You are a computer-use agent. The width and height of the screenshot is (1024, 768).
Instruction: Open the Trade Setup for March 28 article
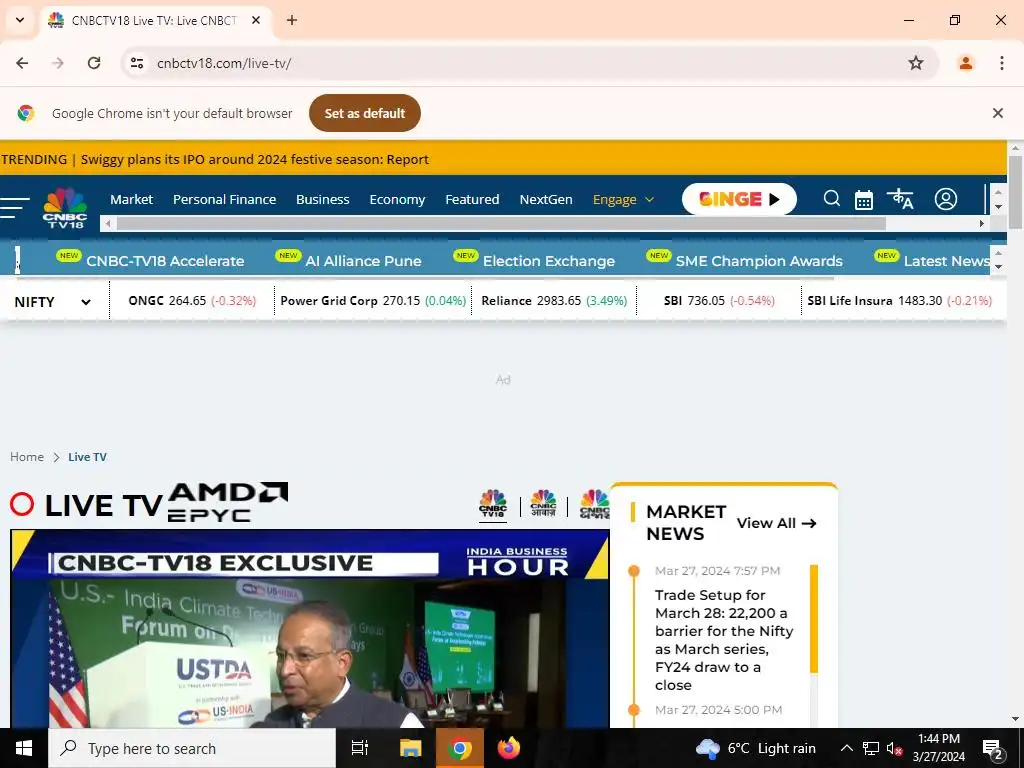point(724,640)
